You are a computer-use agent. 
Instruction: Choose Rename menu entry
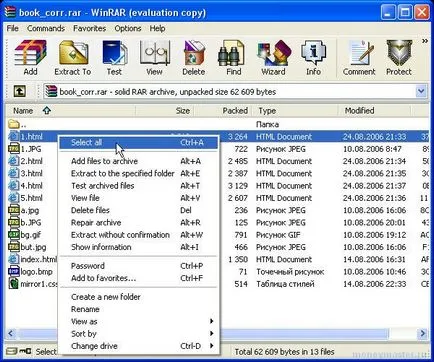138,309
